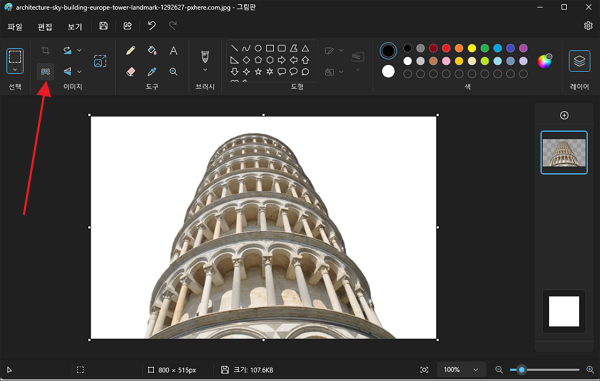Screen dimensions: 600x381
Task: Click the zoom slider handle
Action: (521, 370)
